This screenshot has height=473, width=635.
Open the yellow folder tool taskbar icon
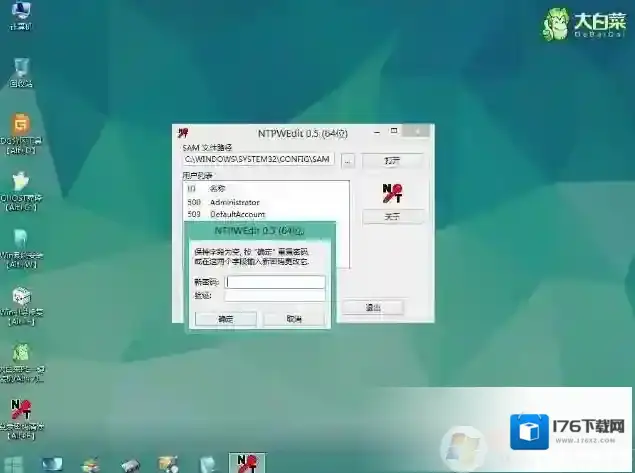[x=168, y=464]
